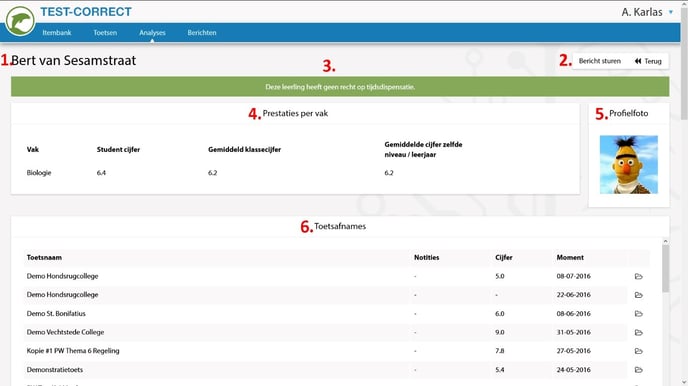The width and height of the screenshot is (688, 386).
Task: Click the TEST-CORRECT title text
Action: tap(86, 12)
